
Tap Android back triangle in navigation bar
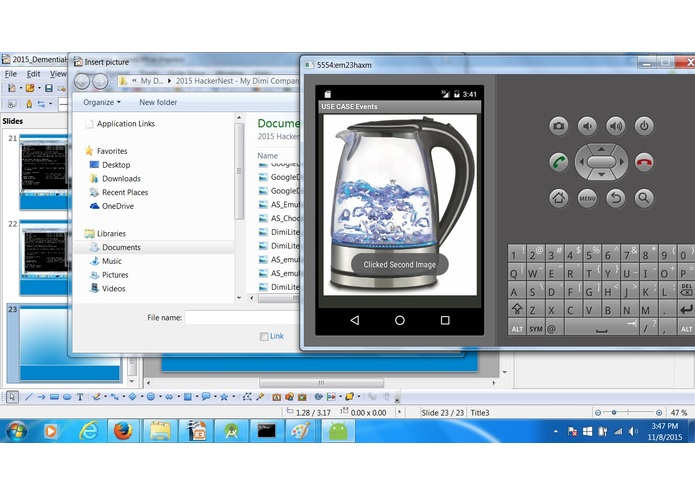tap(355, 320)
